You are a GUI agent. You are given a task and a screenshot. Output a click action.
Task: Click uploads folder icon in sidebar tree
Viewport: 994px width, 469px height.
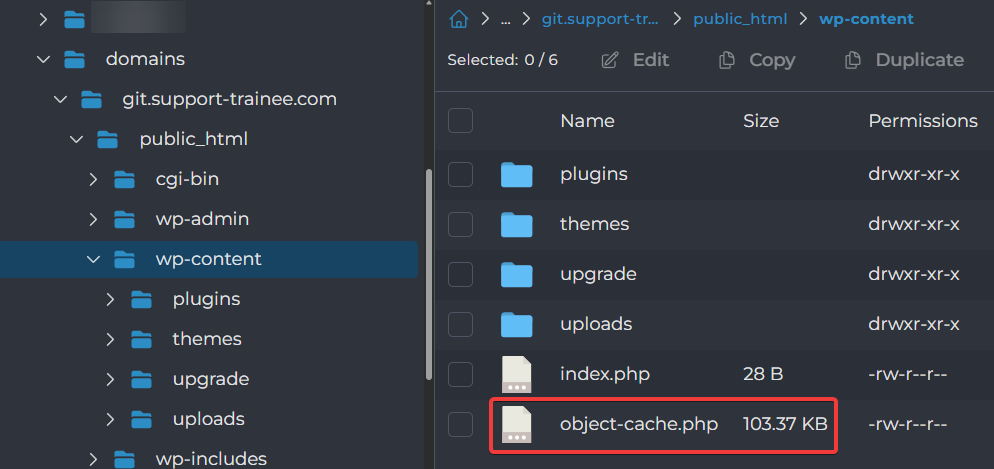coord(141,419)
